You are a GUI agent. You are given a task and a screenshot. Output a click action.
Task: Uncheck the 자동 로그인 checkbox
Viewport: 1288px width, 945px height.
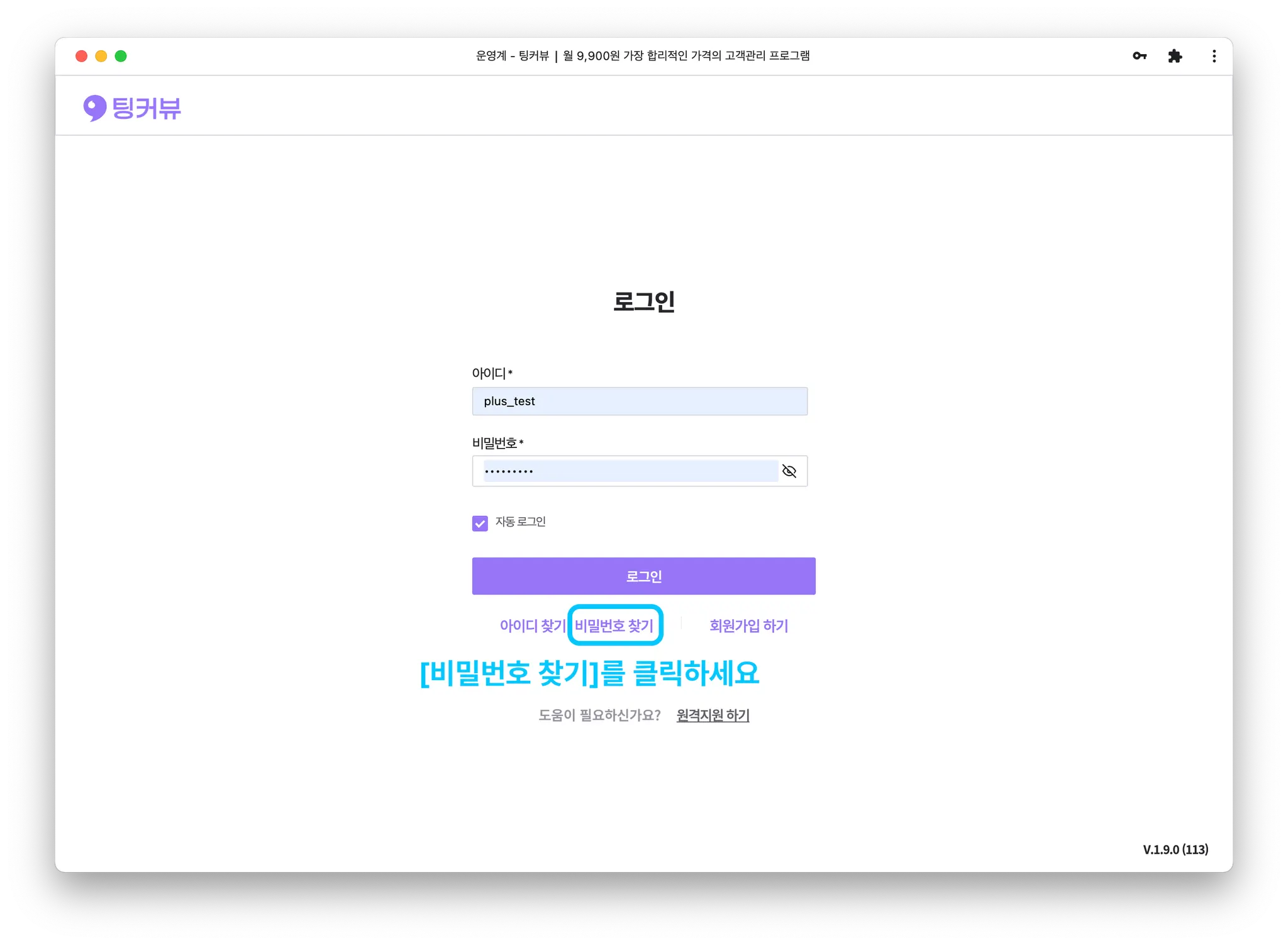pyautogui.click(x=480, y=523)
